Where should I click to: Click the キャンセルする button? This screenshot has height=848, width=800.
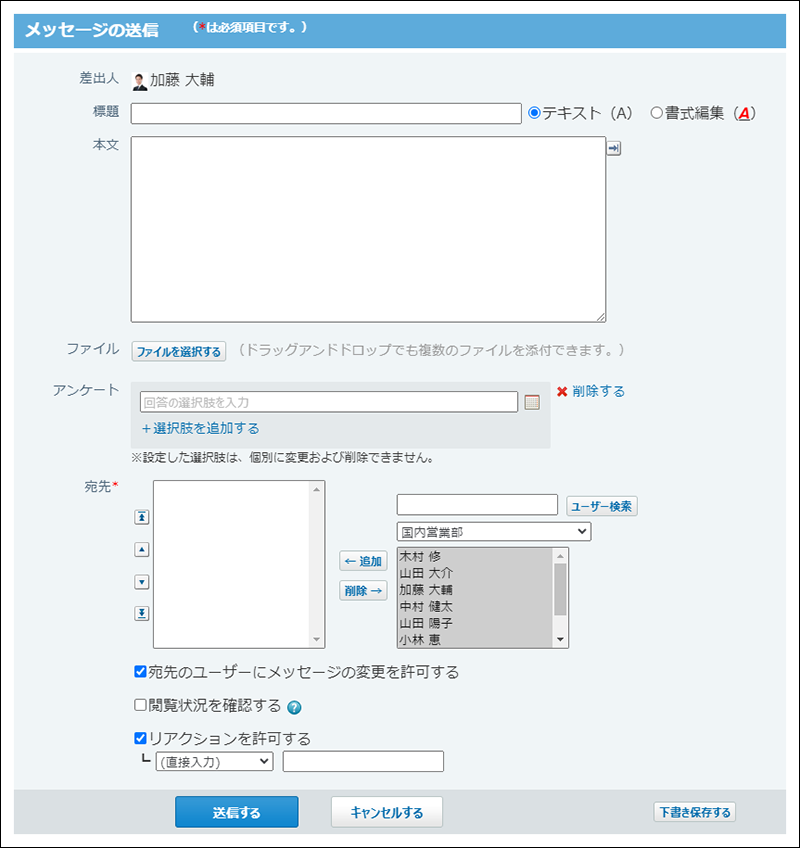pos(387,812)
